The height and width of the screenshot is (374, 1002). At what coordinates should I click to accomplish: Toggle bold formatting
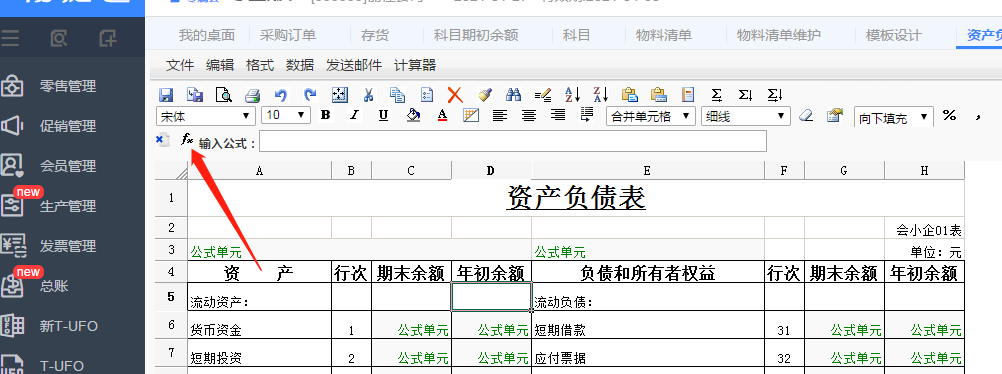click(326, 116)
